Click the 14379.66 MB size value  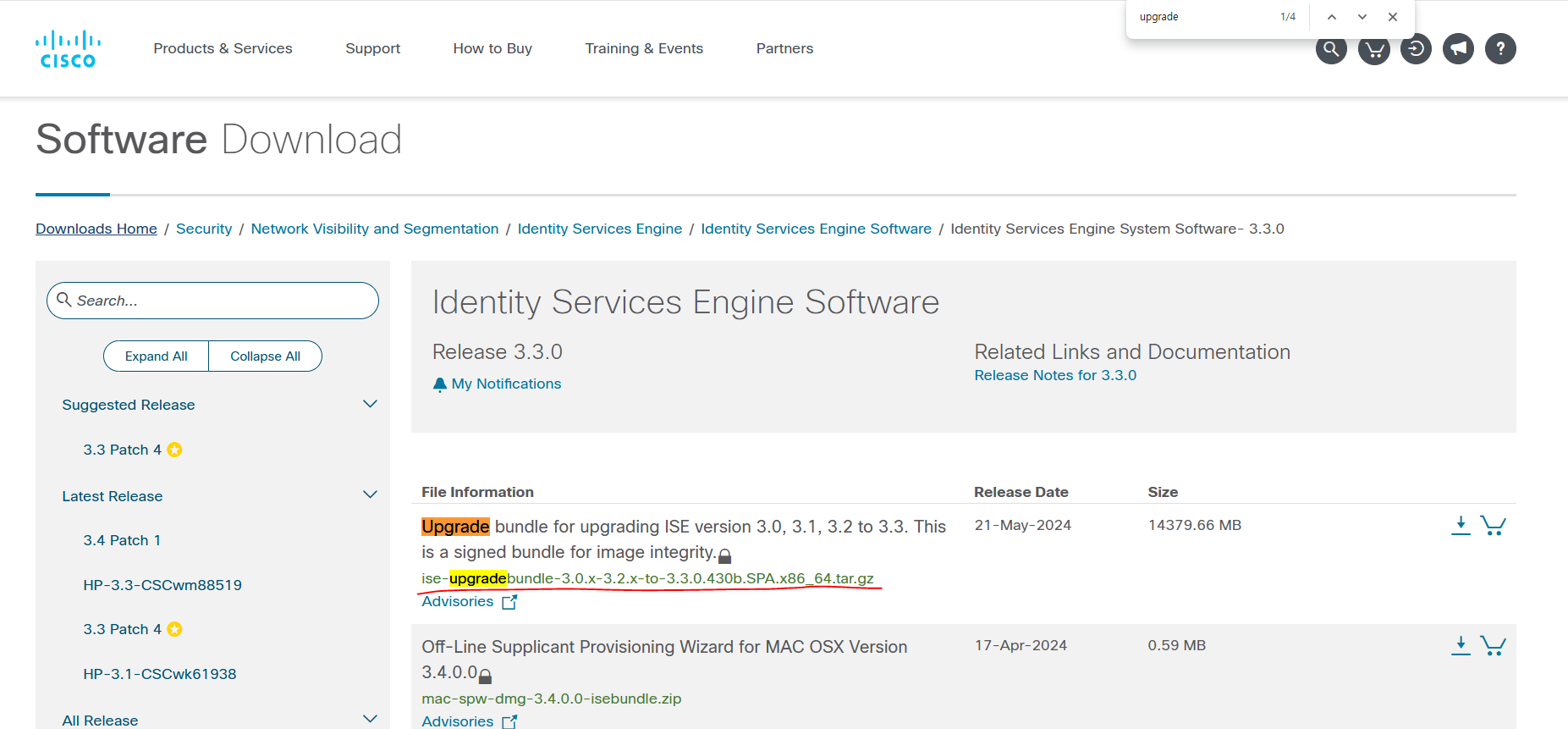tap(1195, 525)
